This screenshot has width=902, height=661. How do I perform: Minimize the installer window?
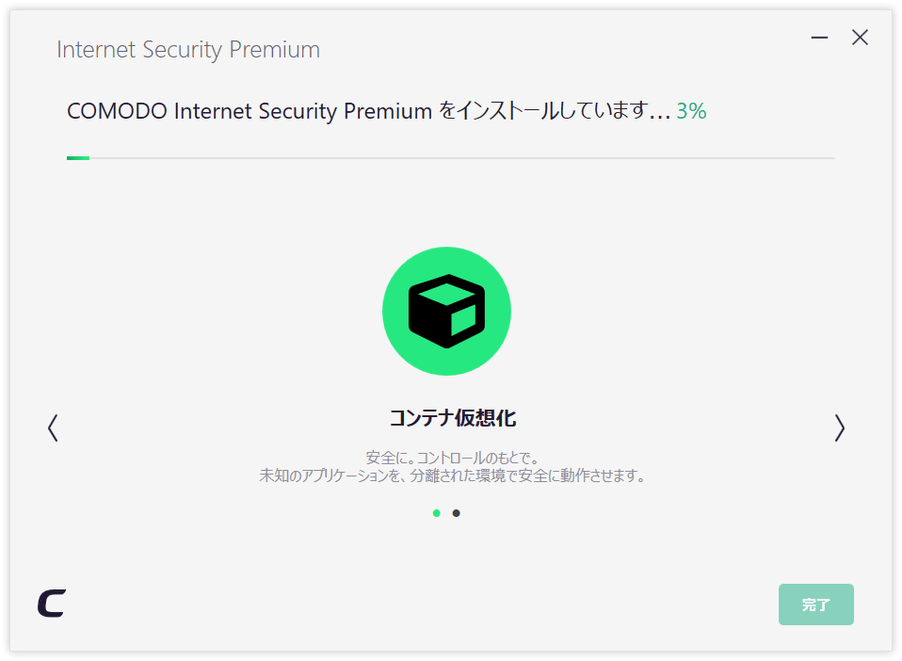pyautogui.click(x=819, y=38)
